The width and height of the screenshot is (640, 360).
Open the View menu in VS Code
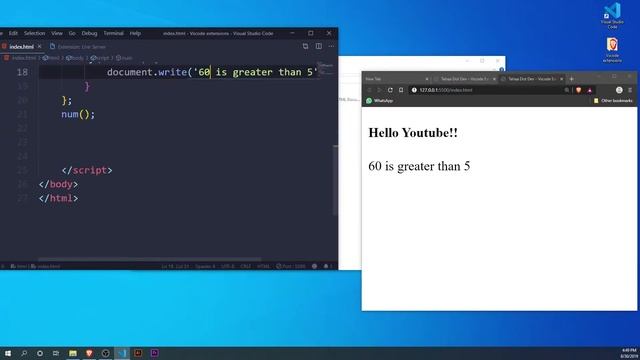click(x=57, y=33)
